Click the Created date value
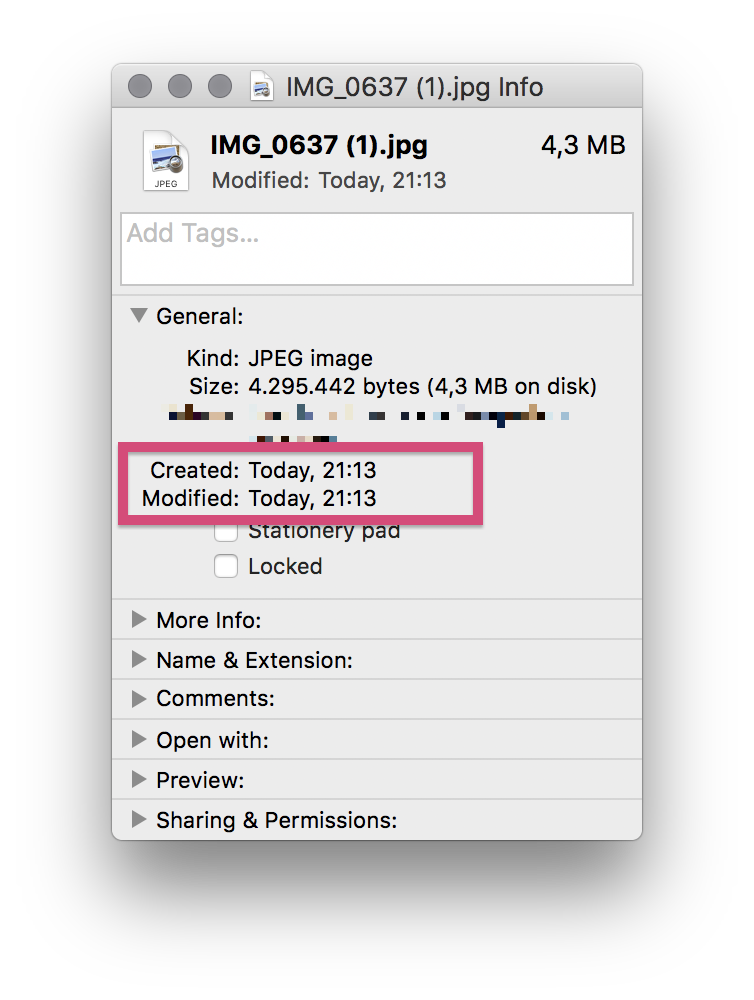 pos(312,470)
